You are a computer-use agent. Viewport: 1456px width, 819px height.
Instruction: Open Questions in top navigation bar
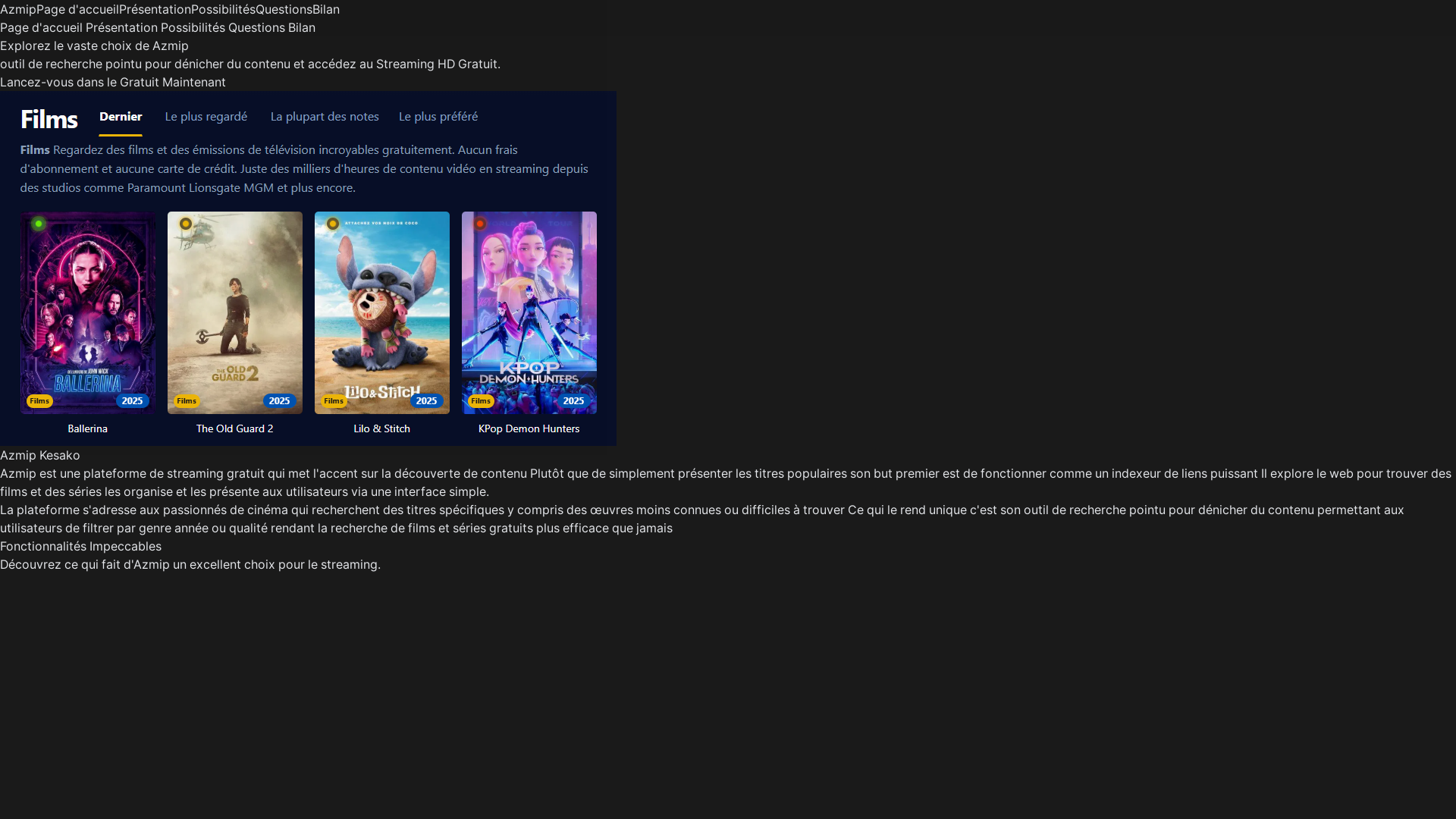(284, 9)
